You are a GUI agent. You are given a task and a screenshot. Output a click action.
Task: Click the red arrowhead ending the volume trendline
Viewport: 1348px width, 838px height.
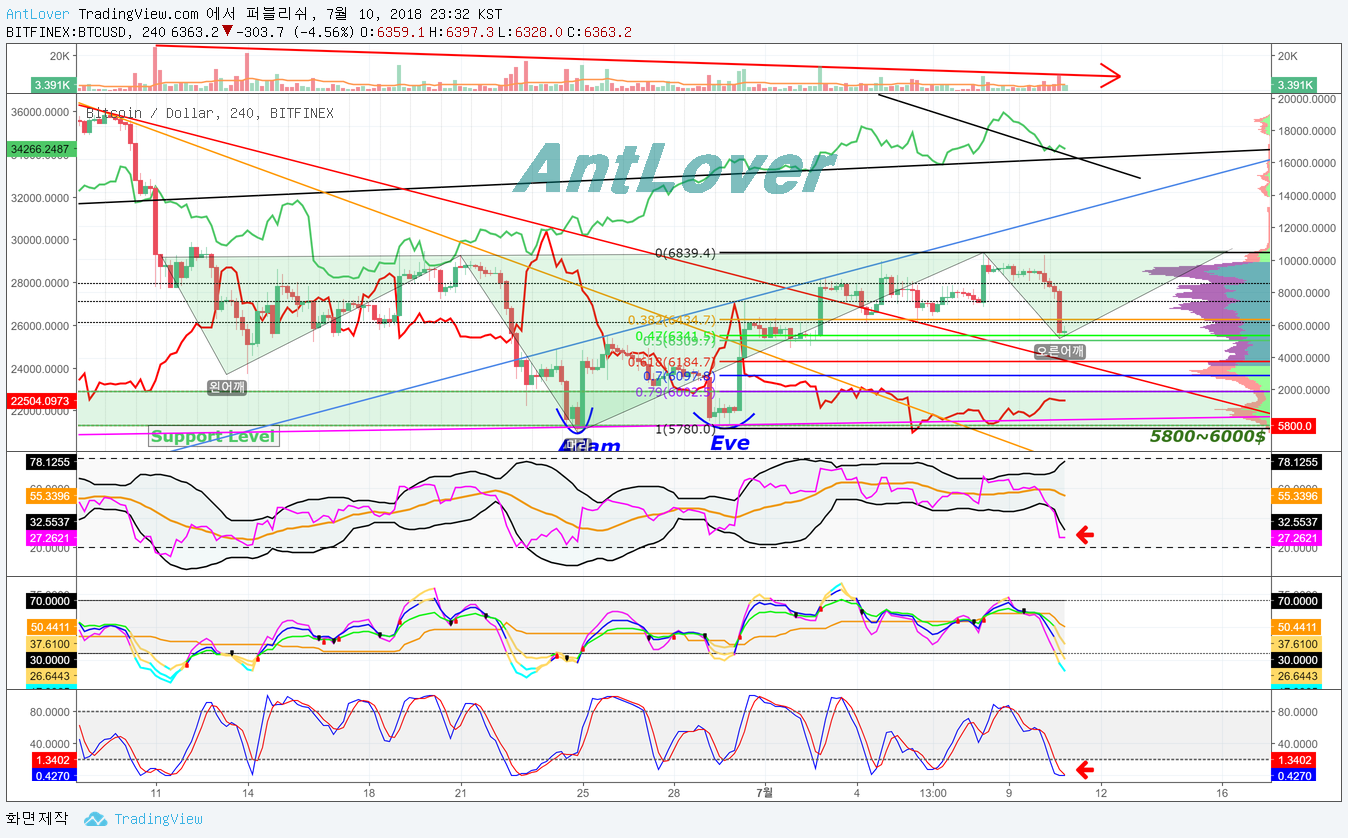pyautogui.click(x=1108, y=73)
